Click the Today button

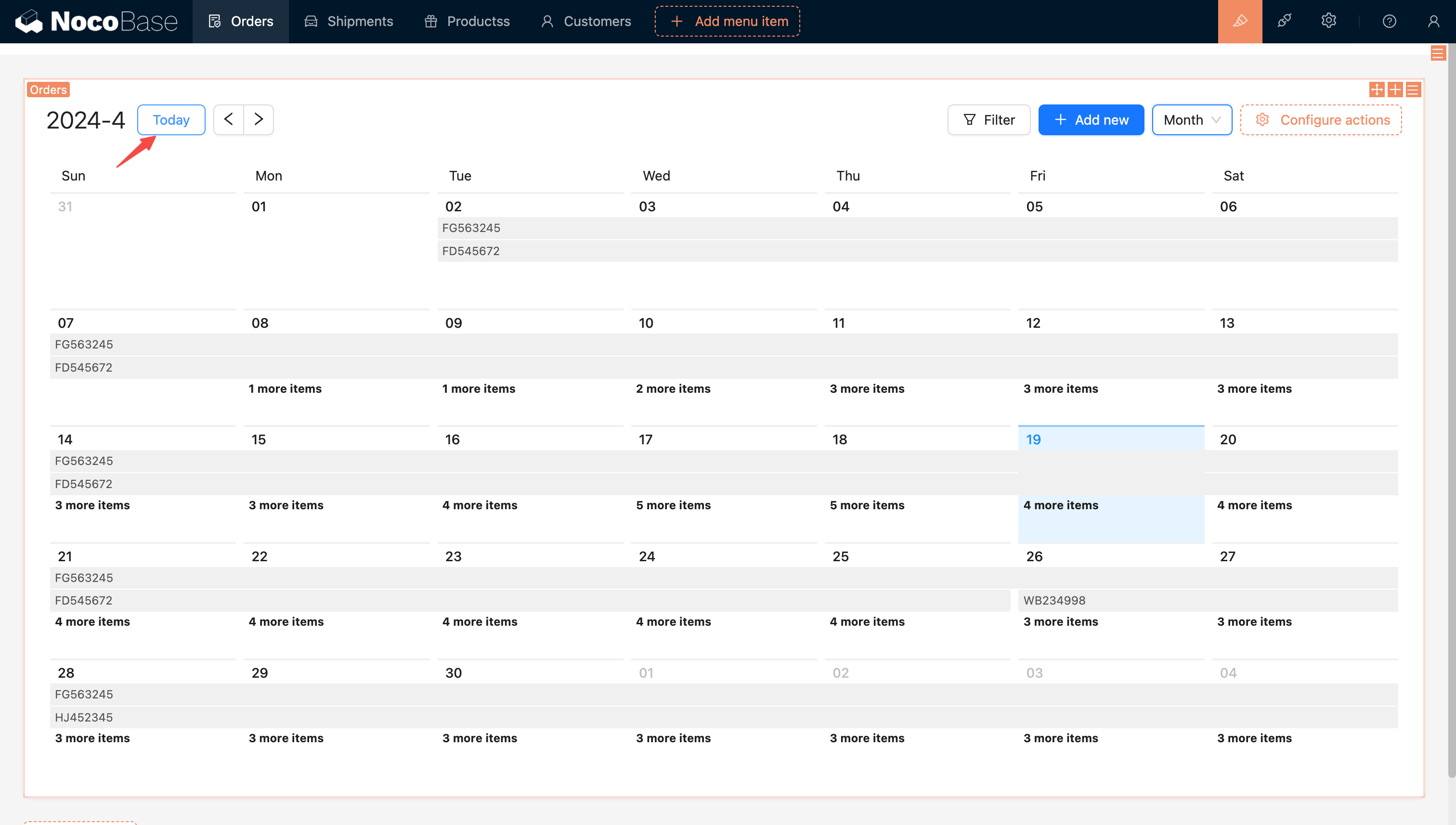(x=170, y=119)
